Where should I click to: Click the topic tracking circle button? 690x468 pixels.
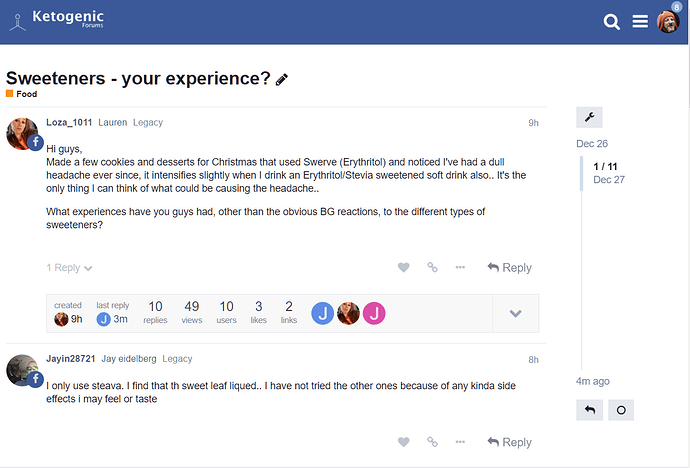pyautogui.click(x=620, y=410)
